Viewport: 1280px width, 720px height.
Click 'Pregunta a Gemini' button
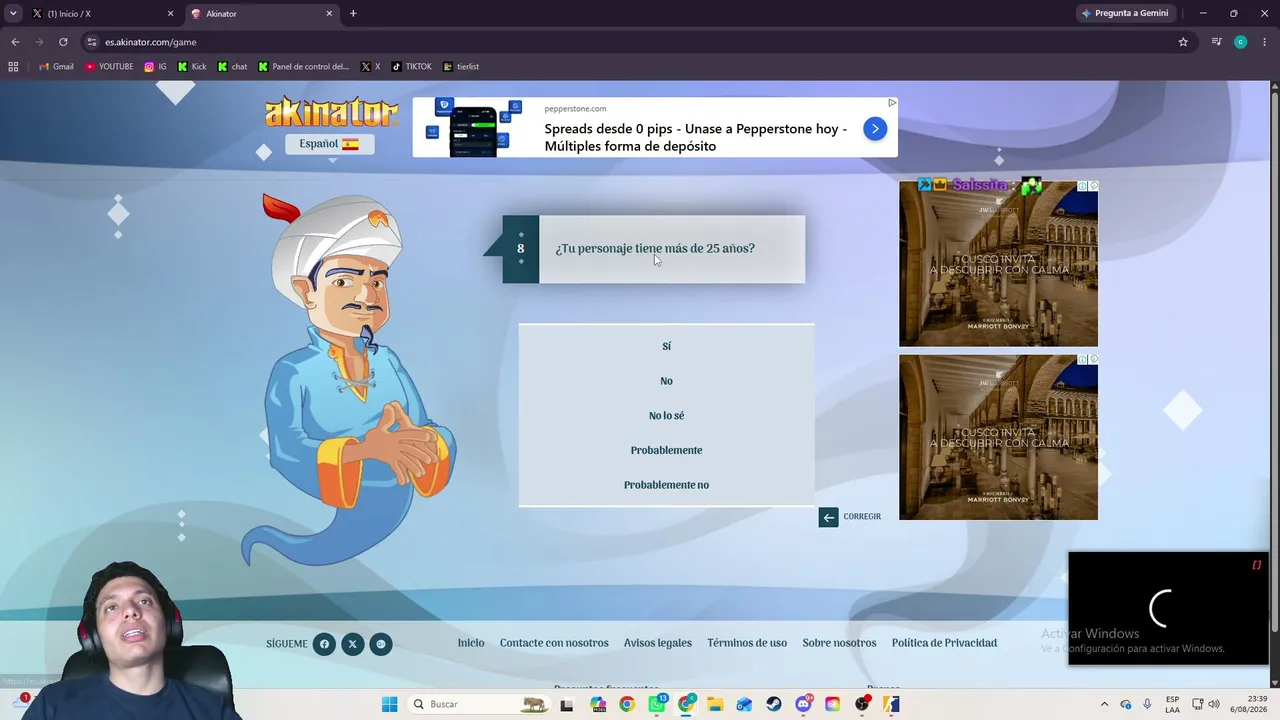pyautogui.click(x=1124, y=14)
